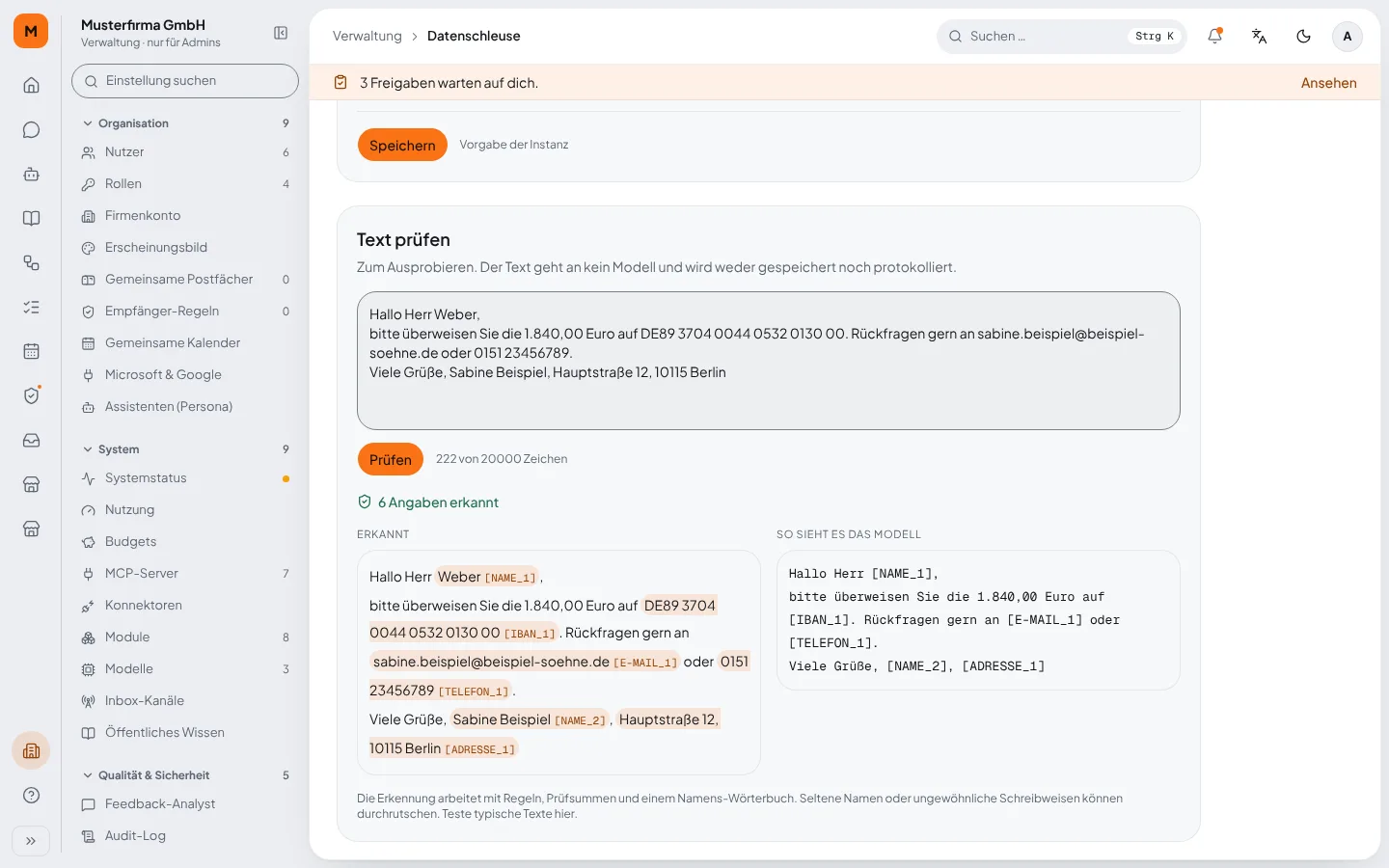Screen dimensions: 1389x868
Task: Click the highlighted building admin icon
Action: (31, 750)
